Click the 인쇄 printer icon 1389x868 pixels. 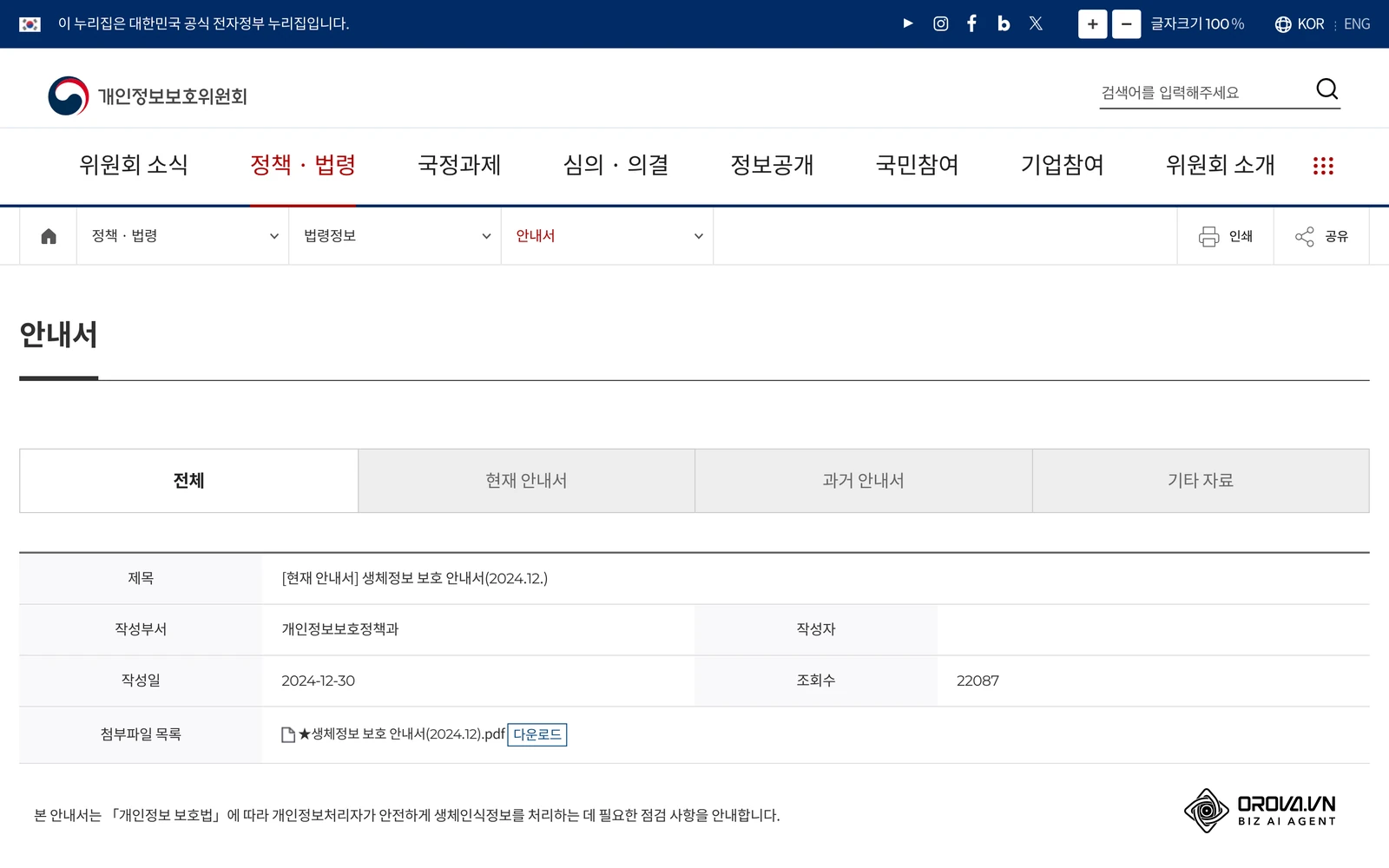coord(1208,236)
